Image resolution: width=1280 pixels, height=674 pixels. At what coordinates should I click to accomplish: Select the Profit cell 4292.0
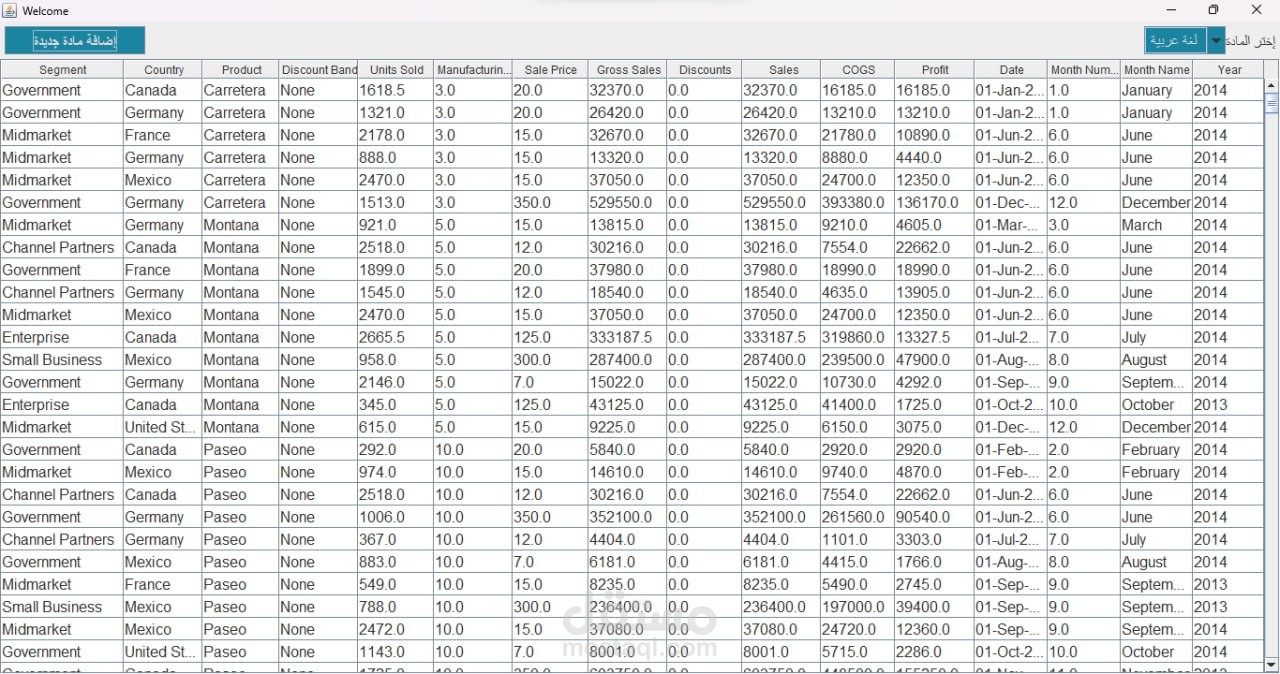coord(934,382)
